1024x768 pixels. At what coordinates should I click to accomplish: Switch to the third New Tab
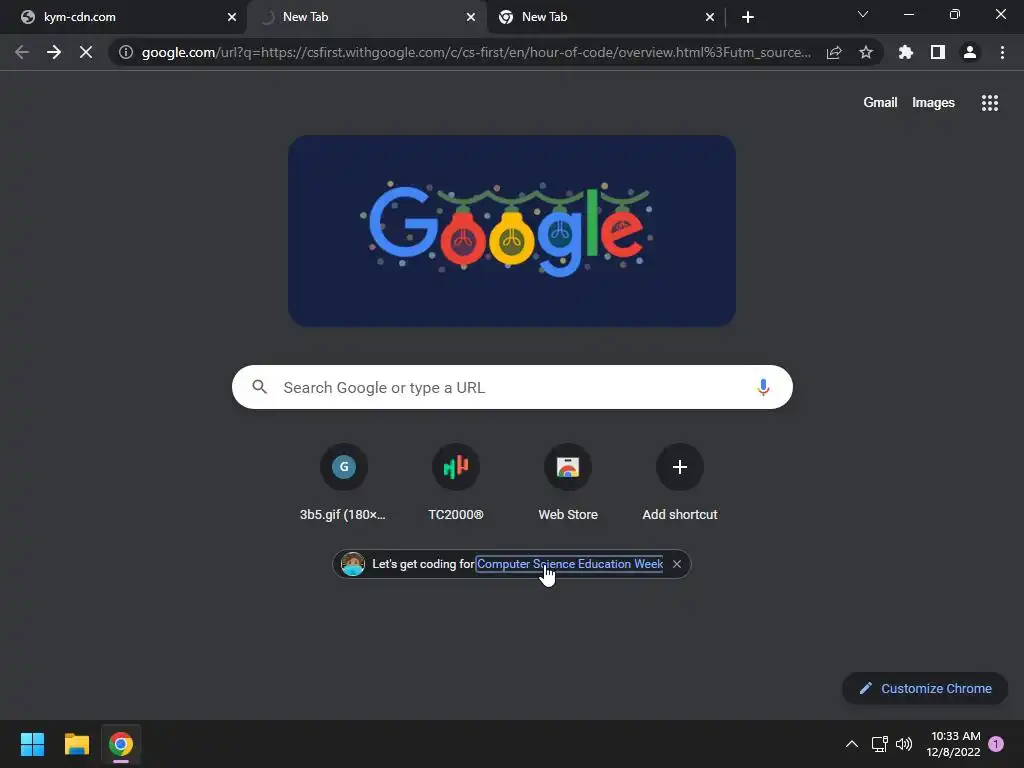click(604, 17)
